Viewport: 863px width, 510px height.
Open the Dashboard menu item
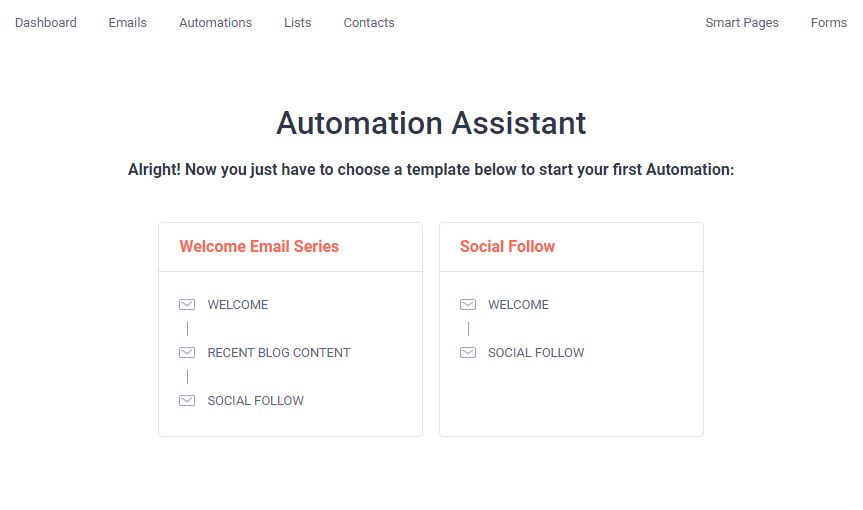click(x=46, y=23)
